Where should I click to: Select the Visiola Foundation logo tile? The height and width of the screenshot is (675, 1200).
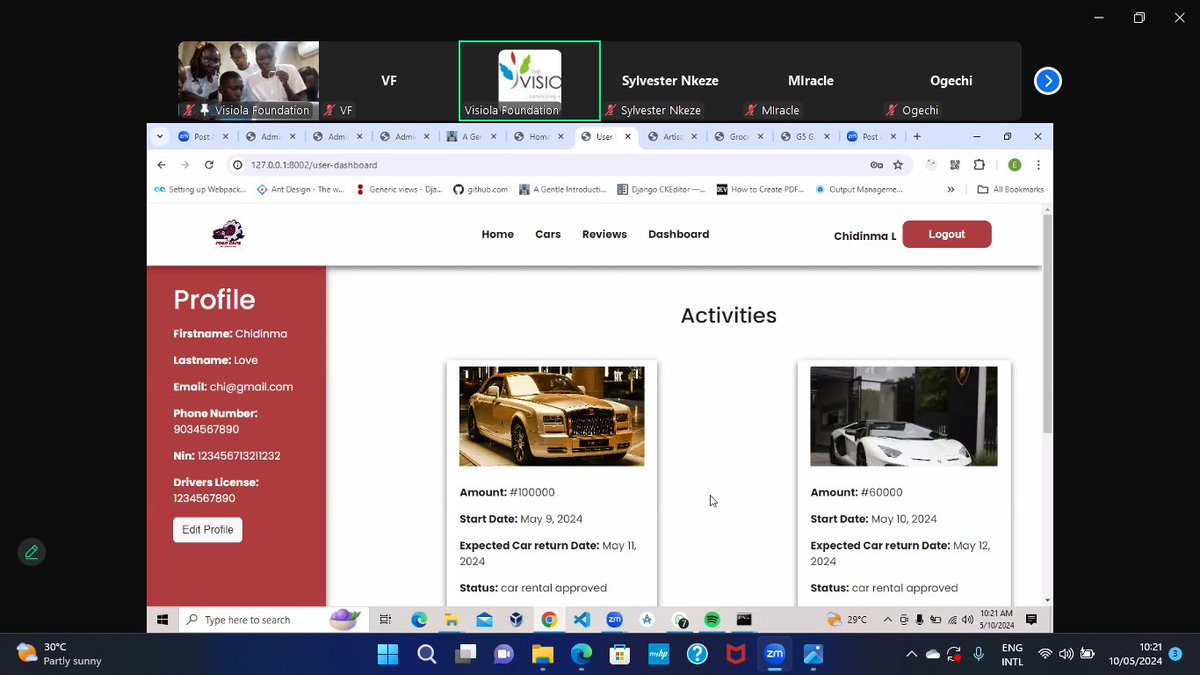tap(529, 81)
